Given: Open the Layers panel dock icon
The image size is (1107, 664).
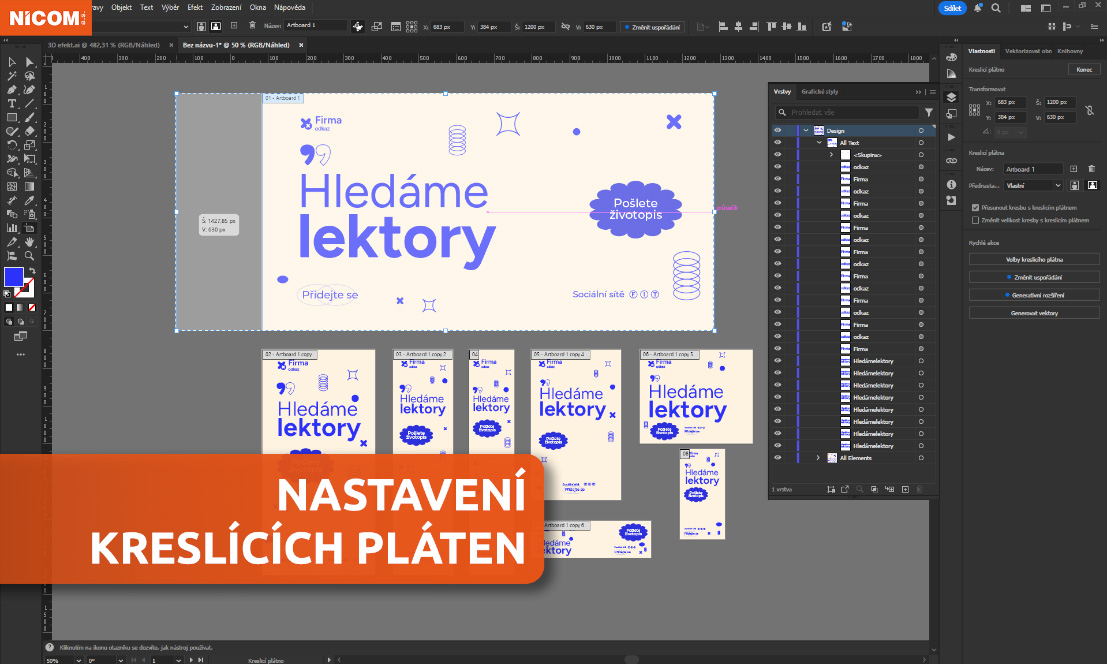Looking at the screenshot, I should pos(952,97).
